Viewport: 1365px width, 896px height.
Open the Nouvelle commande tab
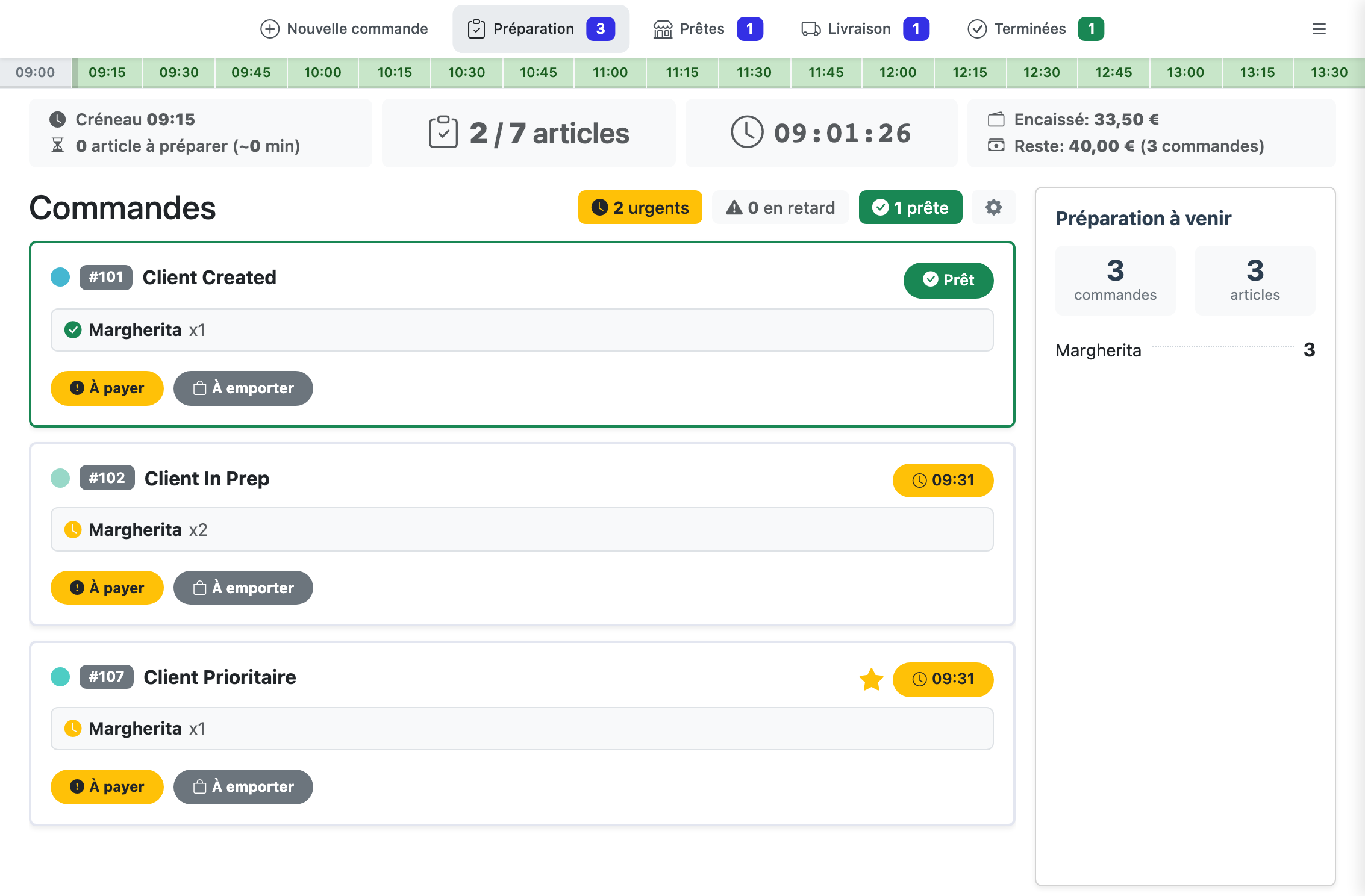coord(344,29)
